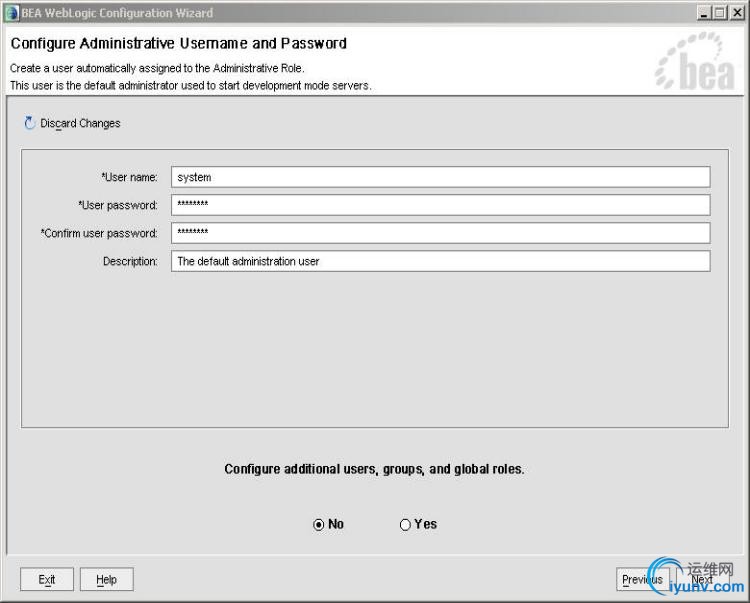Viewport: 750px width, 603px height.
Task: Click the "Configure Administrative Username and Password" heading
Action: pyautogui.click(x=178, y=44)
